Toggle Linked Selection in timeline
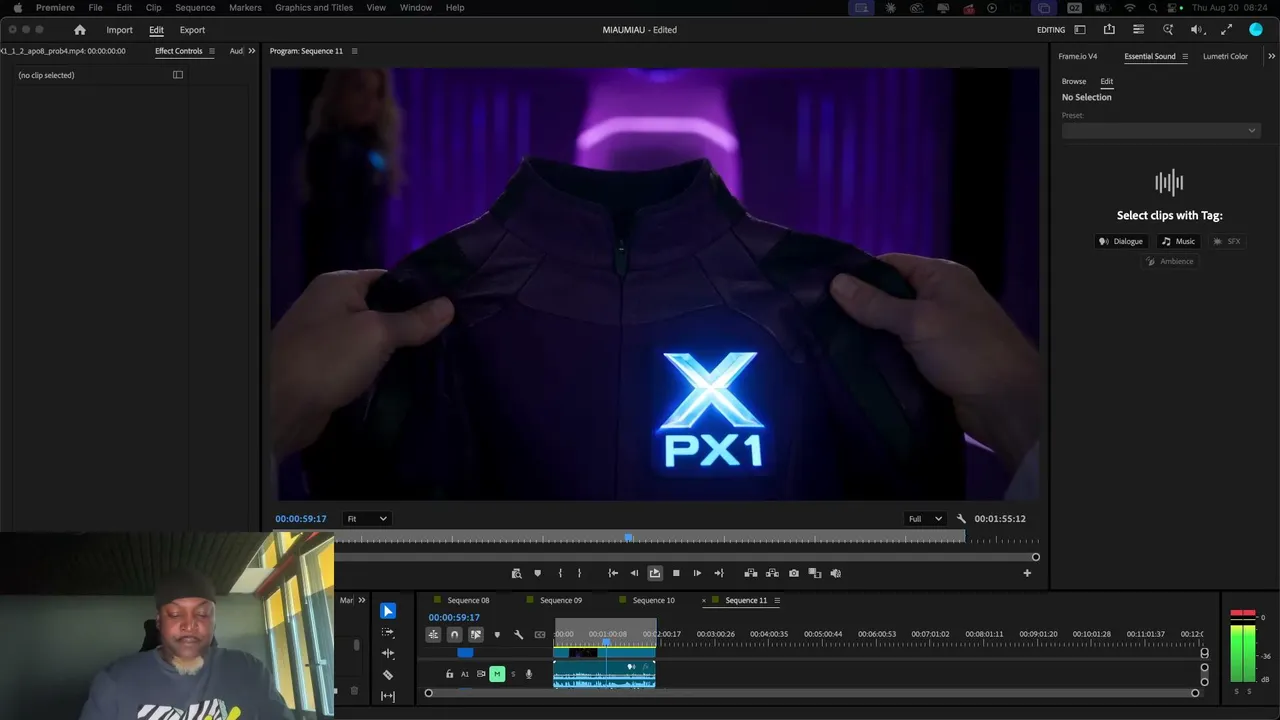Viewport: 1280px width, 720px height. pyautogui.click(x=476, y=635)
